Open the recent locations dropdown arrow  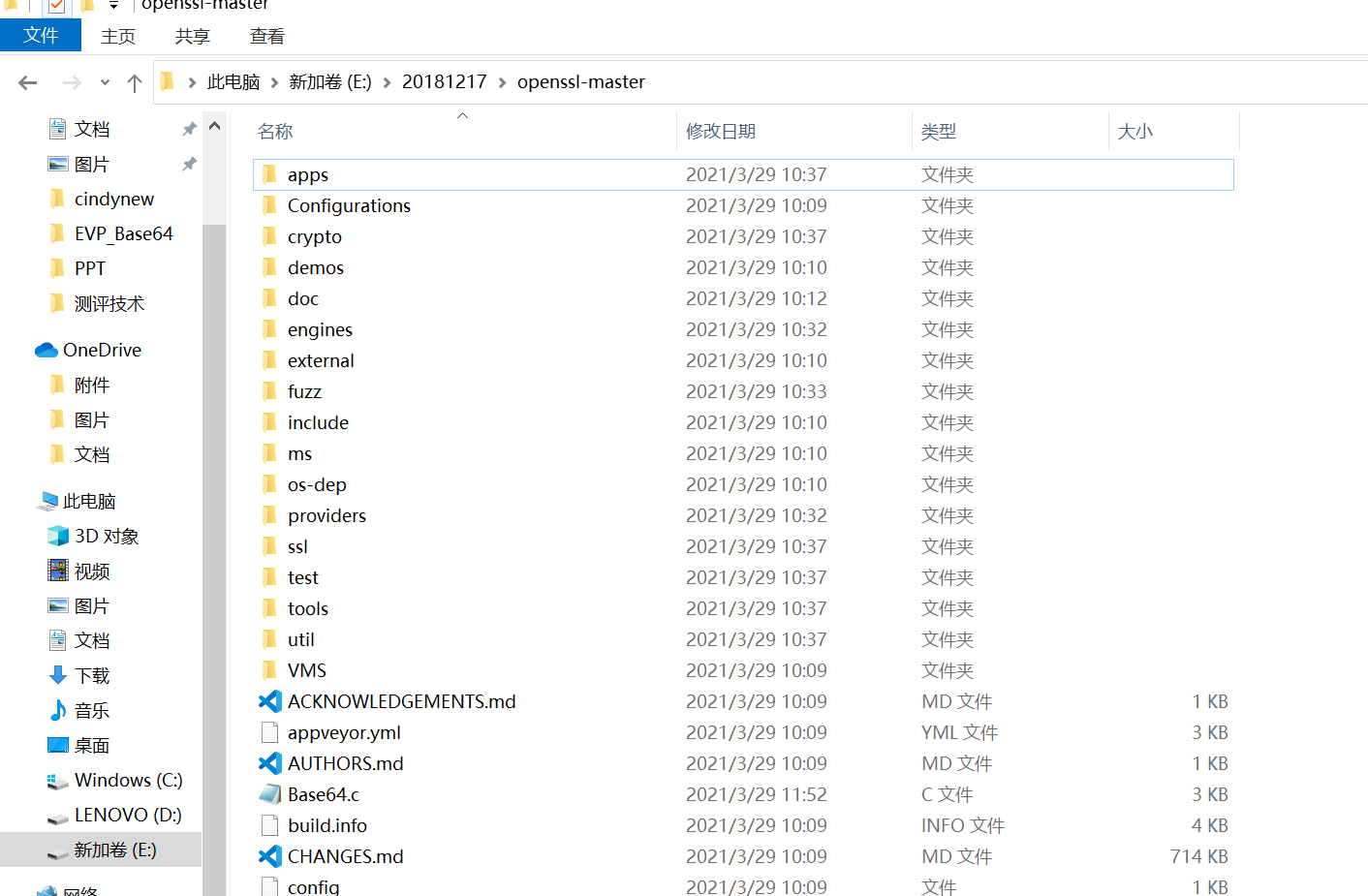[x=105, y=82]
